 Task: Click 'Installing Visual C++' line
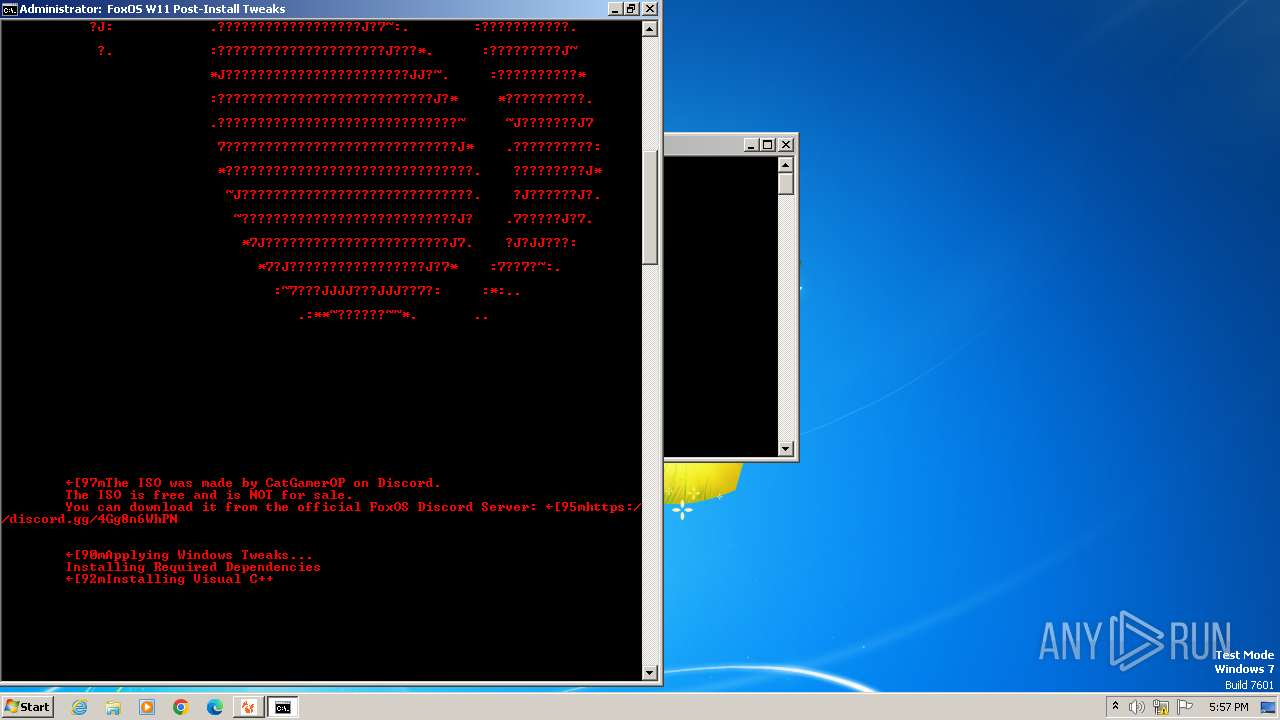[x=169, y=579]
